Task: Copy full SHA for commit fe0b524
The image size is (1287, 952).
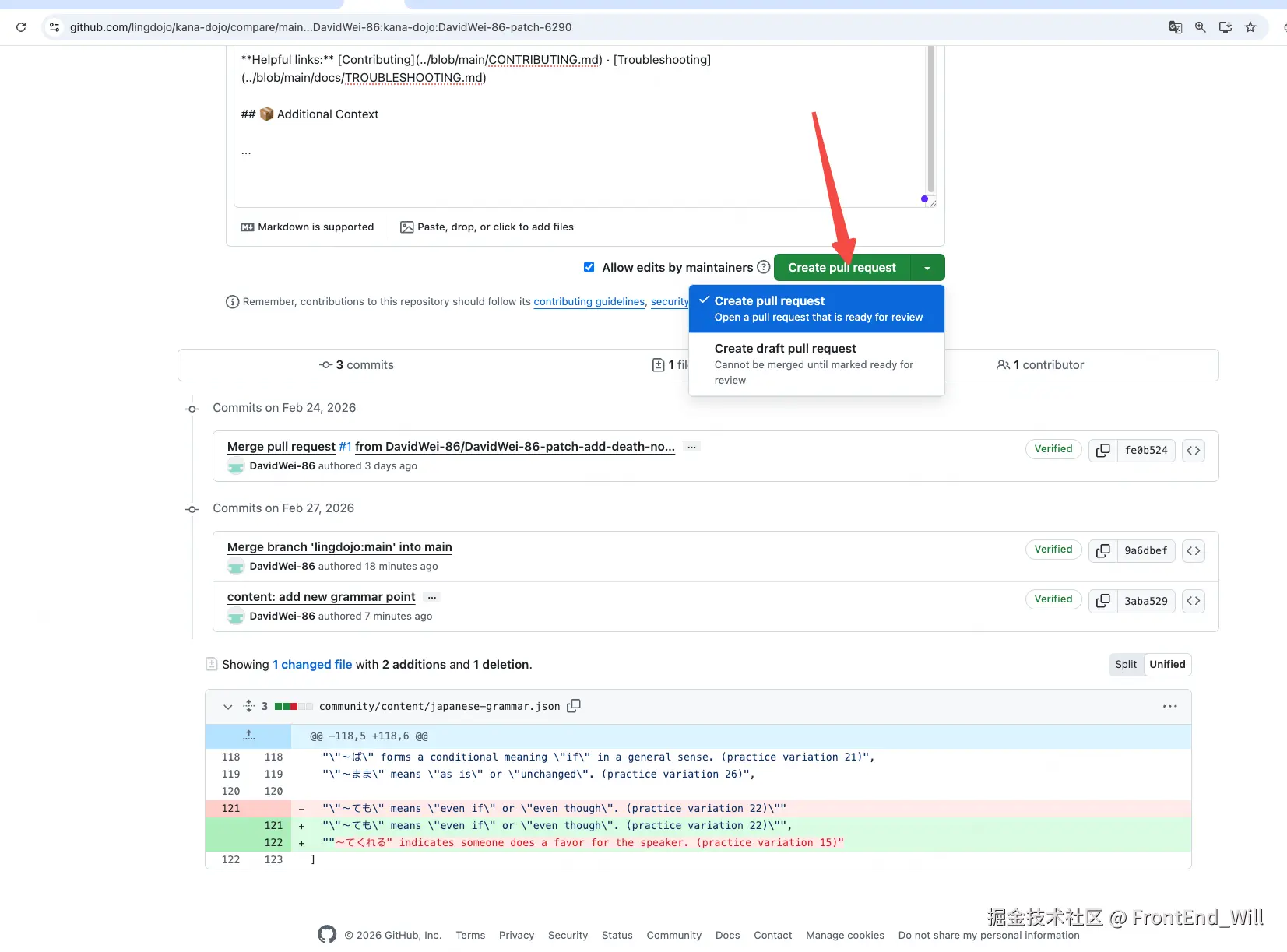Action: [1102, 451]
